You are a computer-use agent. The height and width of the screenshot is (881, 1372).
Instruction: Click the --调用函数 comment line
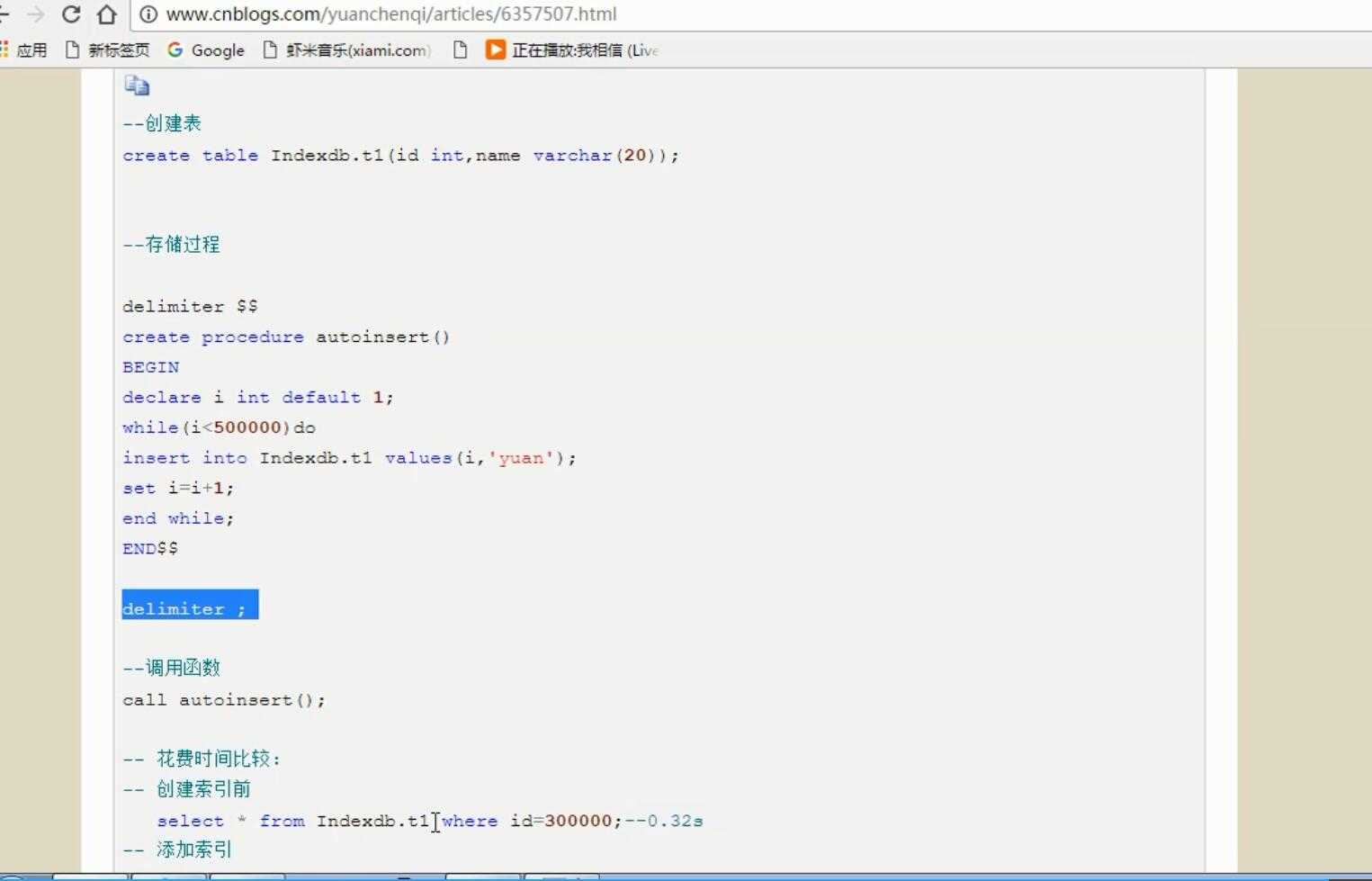(171, 668)
